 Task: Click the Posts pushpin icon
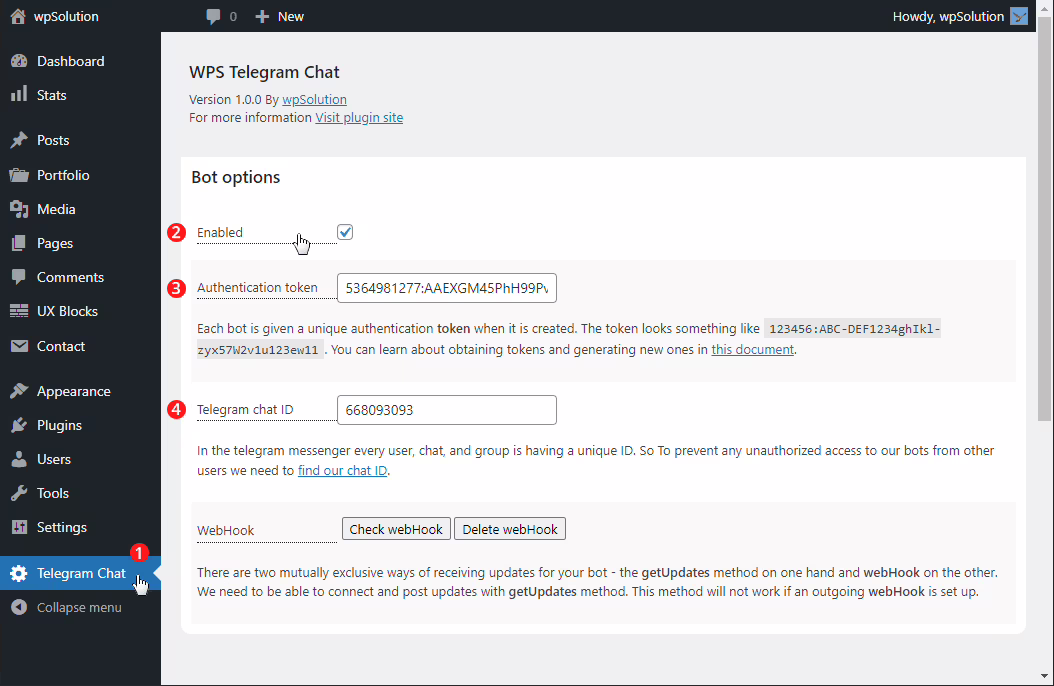tap(19, 140)
